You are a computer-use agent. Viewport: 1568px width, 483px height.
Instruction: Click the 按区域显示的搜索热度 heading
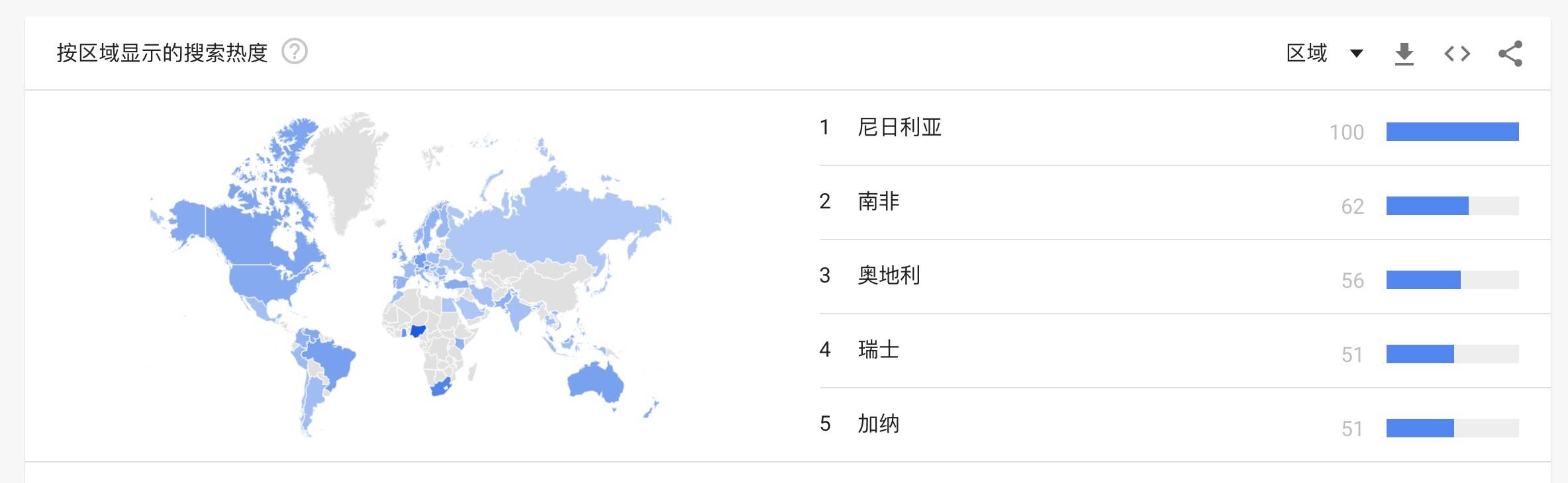pyautogui.click(x=162, y=53)
